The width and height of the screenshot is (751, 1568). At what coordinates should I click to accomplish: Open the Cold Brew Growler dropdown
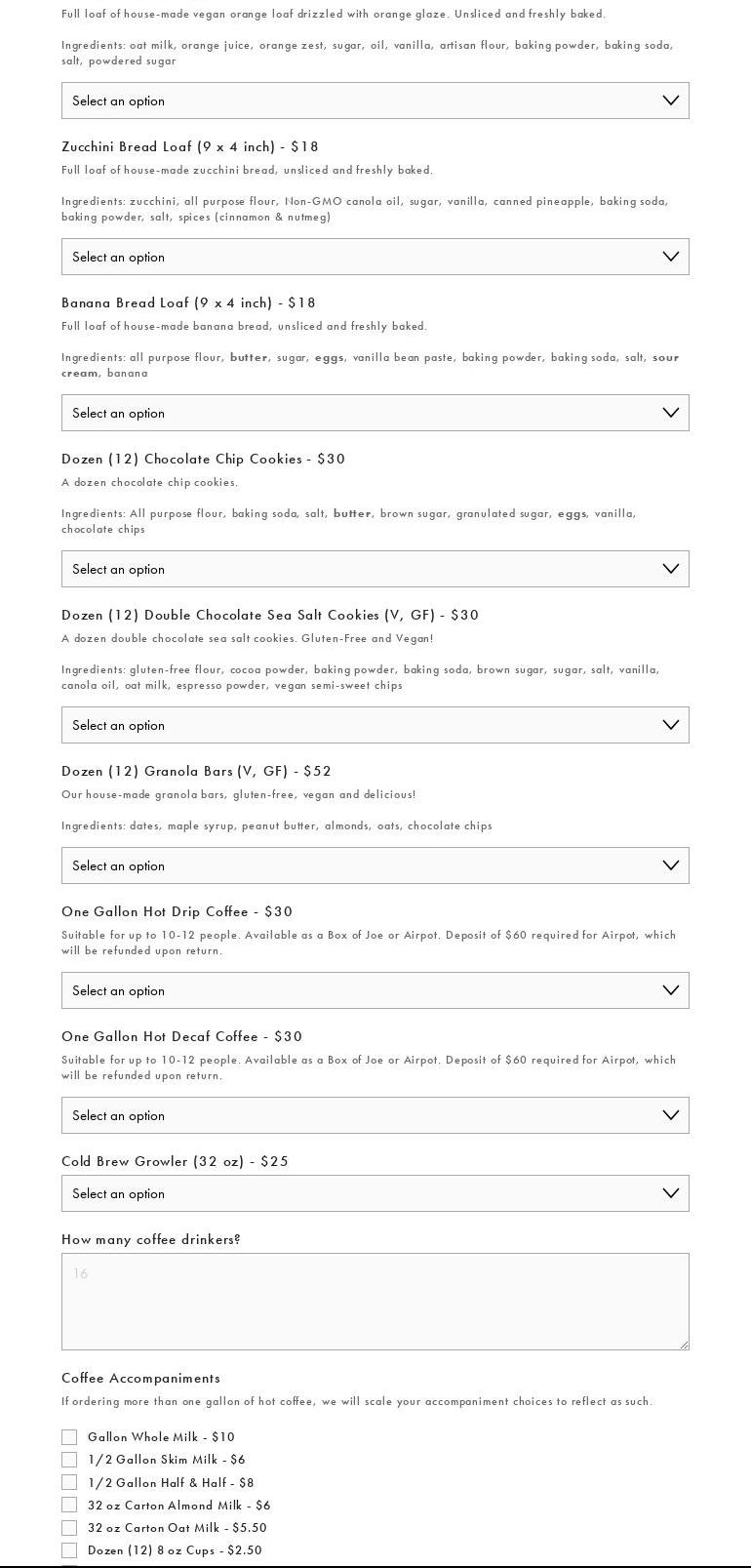point(375,1193)
